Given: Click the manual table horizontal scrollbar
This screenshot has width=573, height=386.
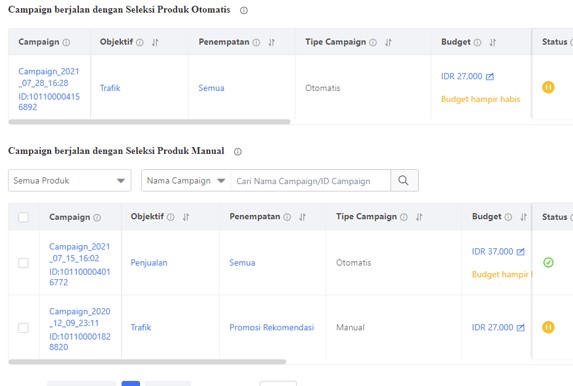Looking at the screenshot, I should (x=147, y=362).
